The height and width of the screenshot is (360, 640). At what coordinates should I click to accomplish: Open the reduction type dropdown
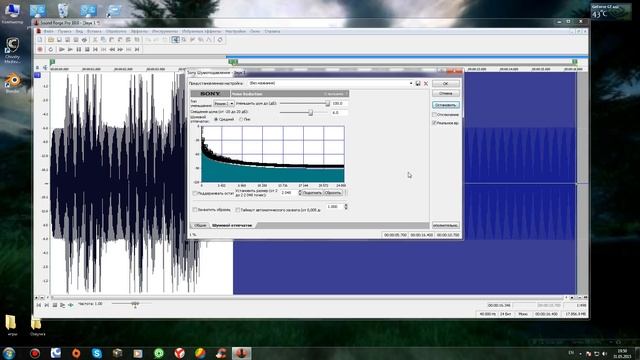pyautogui.click(x=224, y=104)
